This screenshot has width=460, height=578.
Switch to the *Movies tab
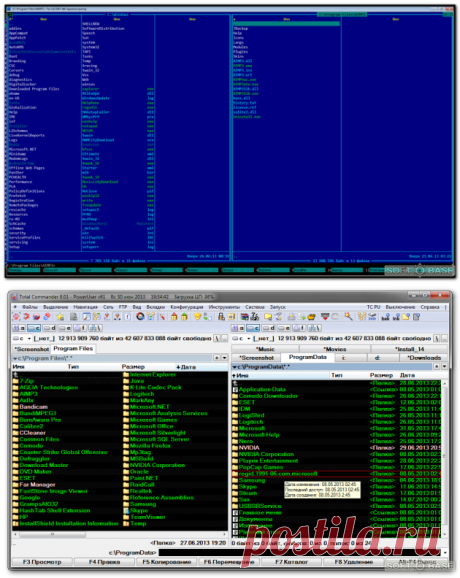335,349
